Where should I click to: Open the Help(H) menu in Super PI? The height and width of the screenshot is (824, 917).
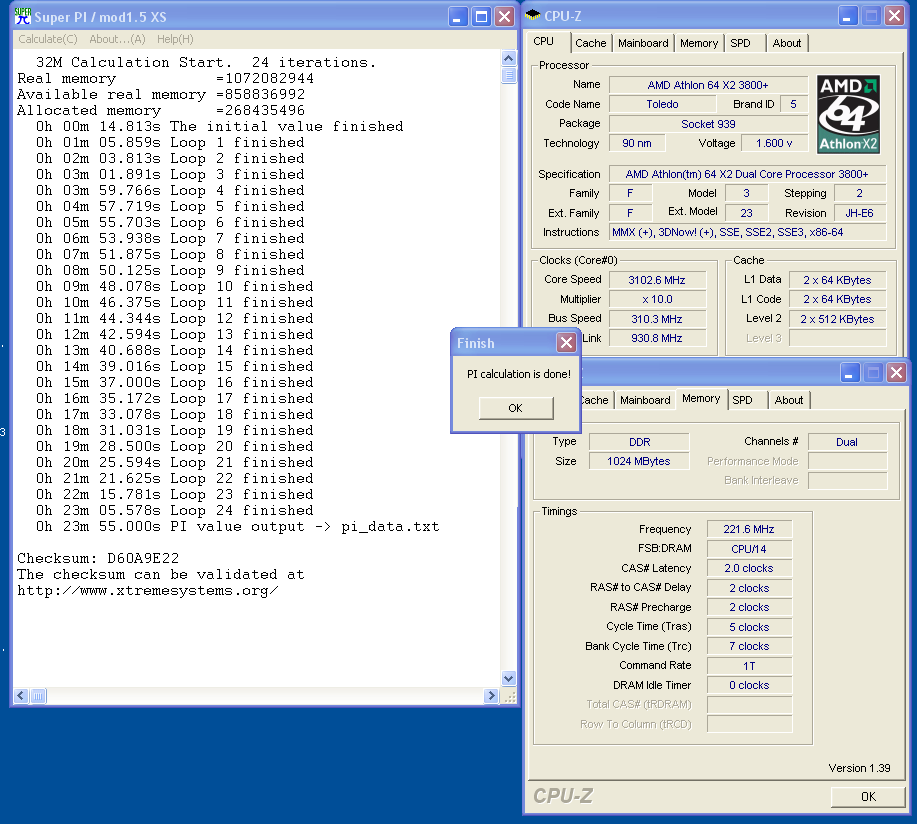click(x=175, y=39)
